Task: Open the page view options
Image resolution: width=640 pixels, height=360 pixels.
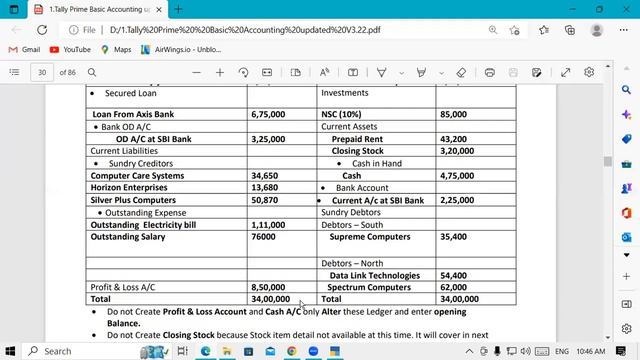Action: coord(296,72)
